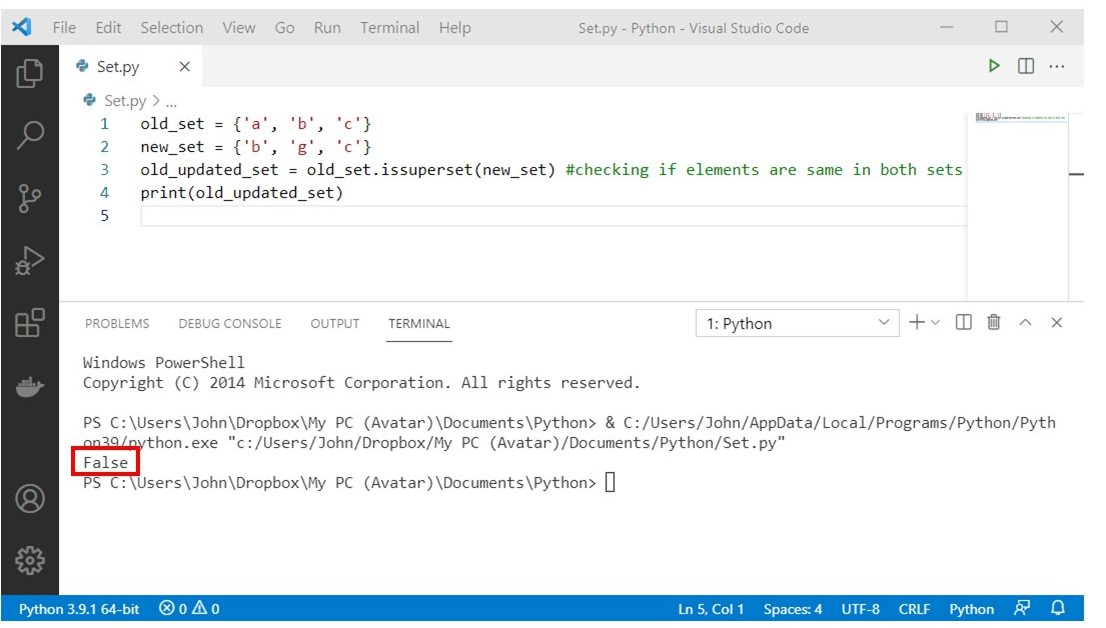
Task: Open the Manage gear icon
Action: click(x=30, y=561)
